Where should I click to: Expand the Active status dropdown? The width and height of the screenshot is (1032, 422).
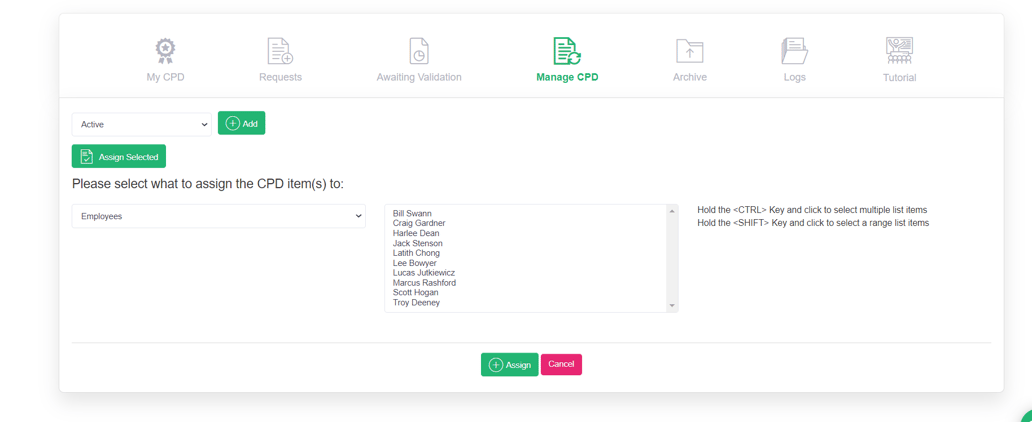pyautogui.click(x=141, y=124)
